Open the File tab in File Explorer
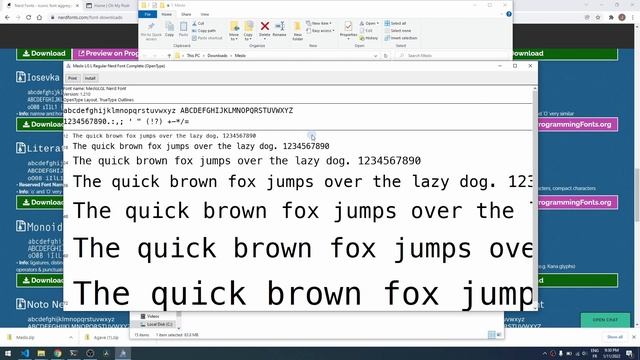The height and width of the screenshot is (360, 640). point(147,14)
